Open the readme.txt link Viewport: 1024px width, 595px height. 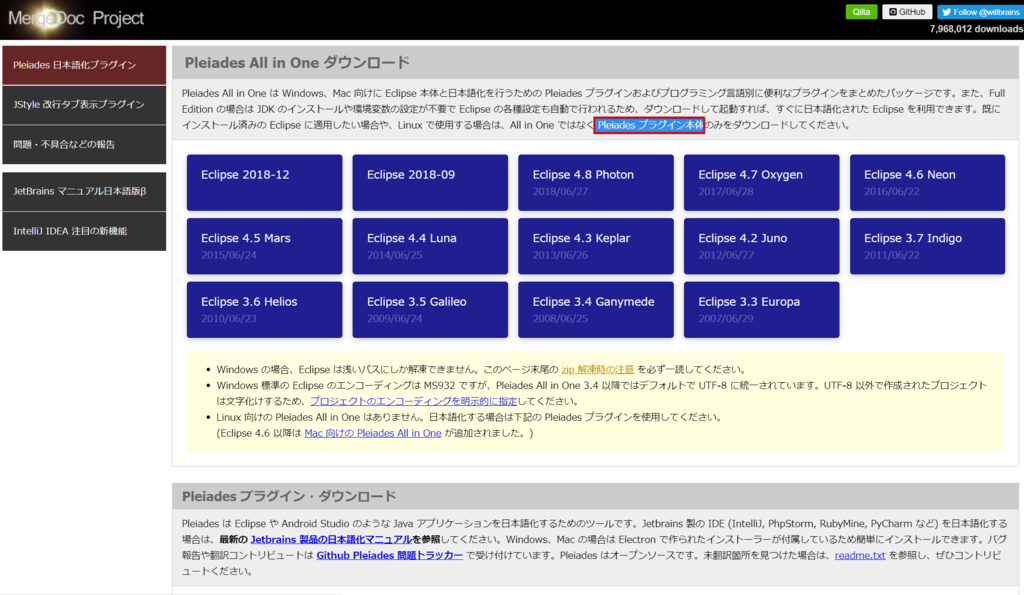[860, 555]
